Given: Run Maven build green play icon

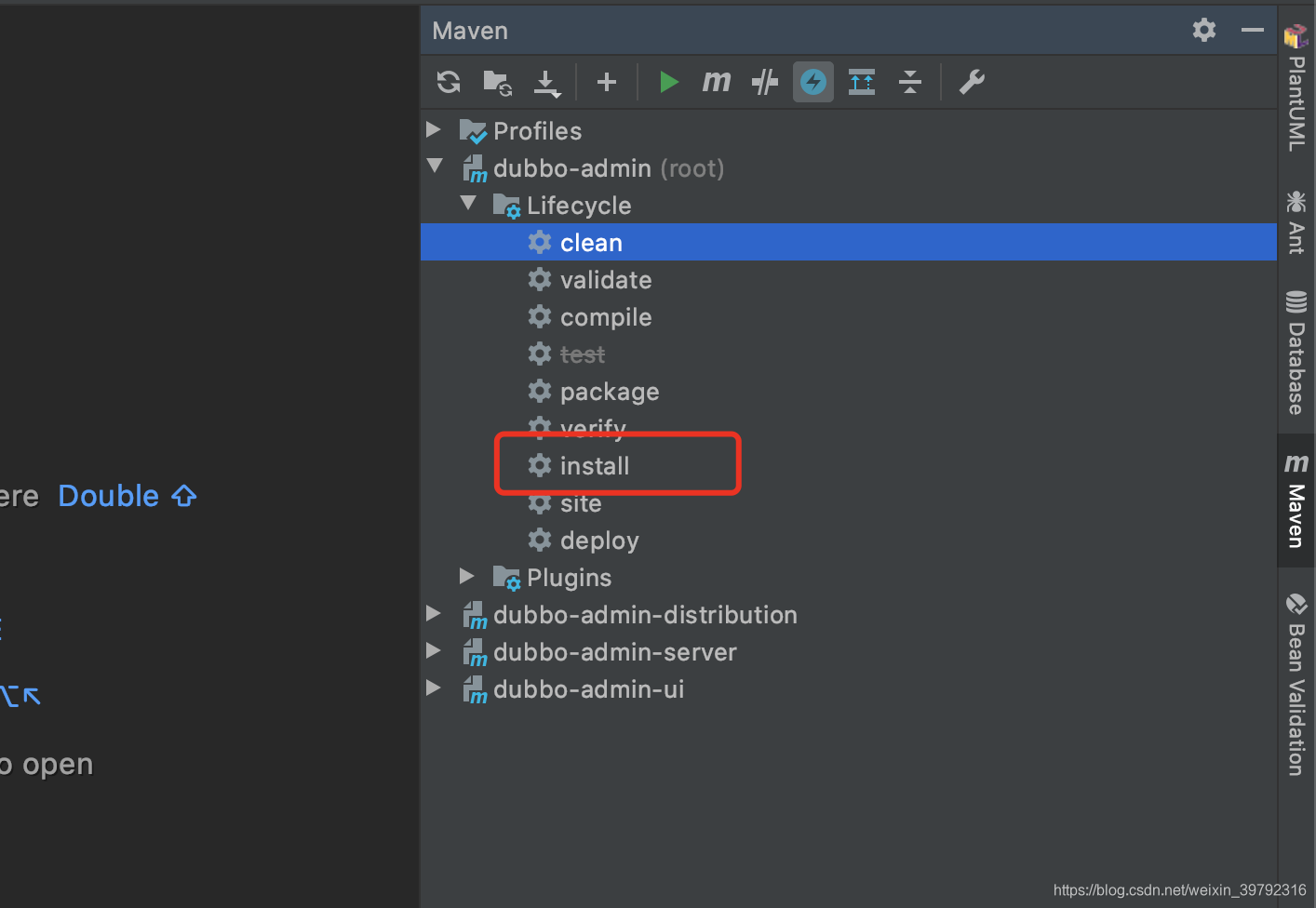Looking at the screenshot, I should pos(668,82).
